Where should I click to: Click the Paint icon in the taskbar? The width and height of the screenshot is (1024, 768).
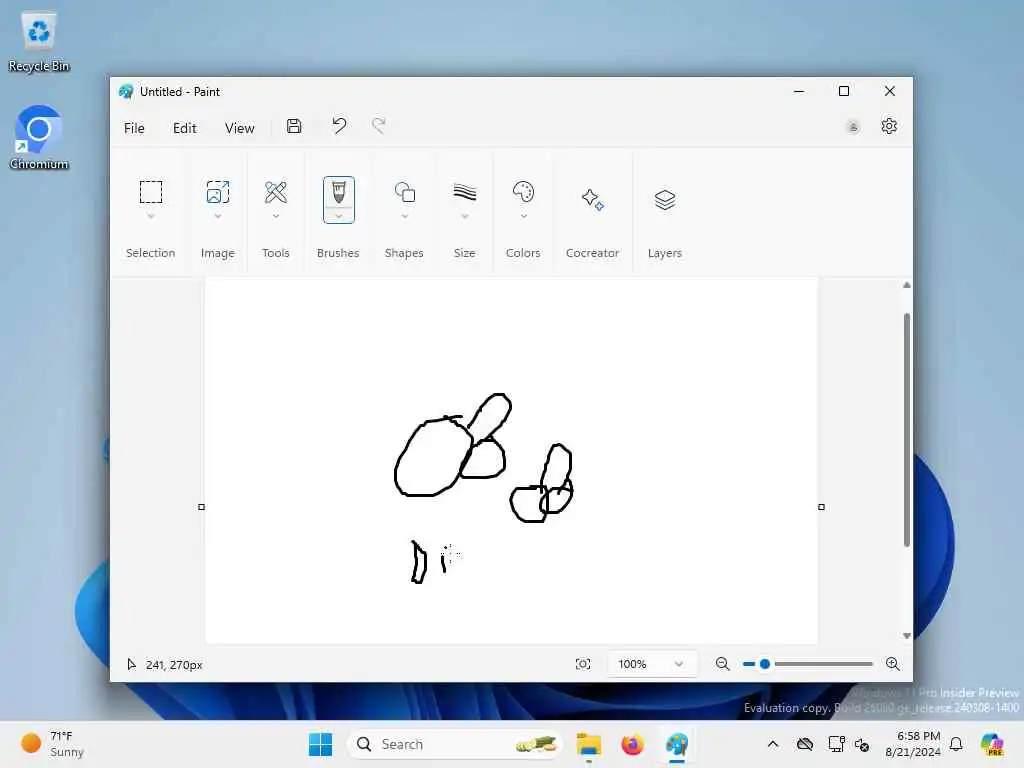point(677,744)
